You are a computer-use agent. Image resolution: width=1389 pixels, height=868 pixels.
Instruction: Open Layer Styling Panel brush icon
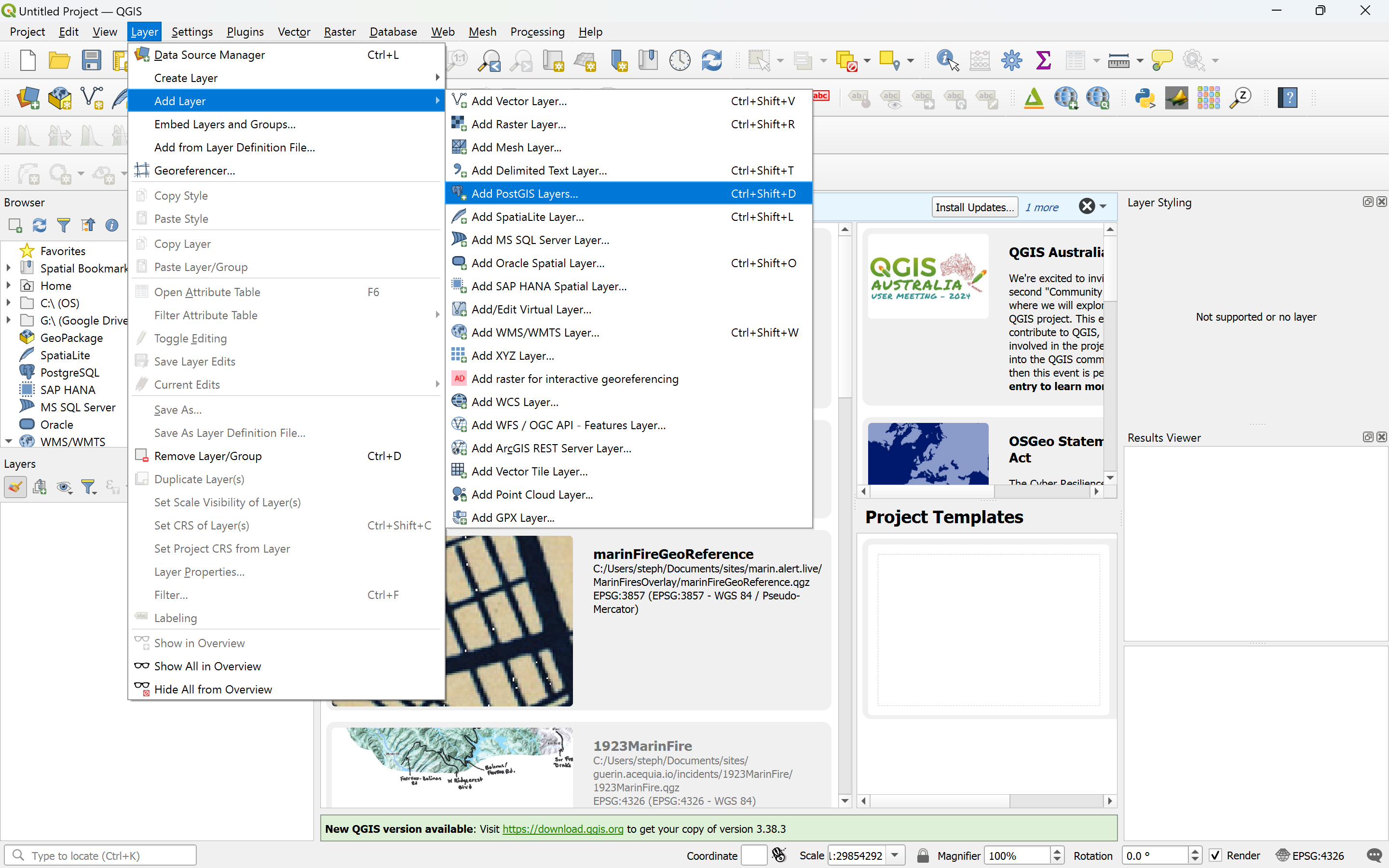[15, 488]
